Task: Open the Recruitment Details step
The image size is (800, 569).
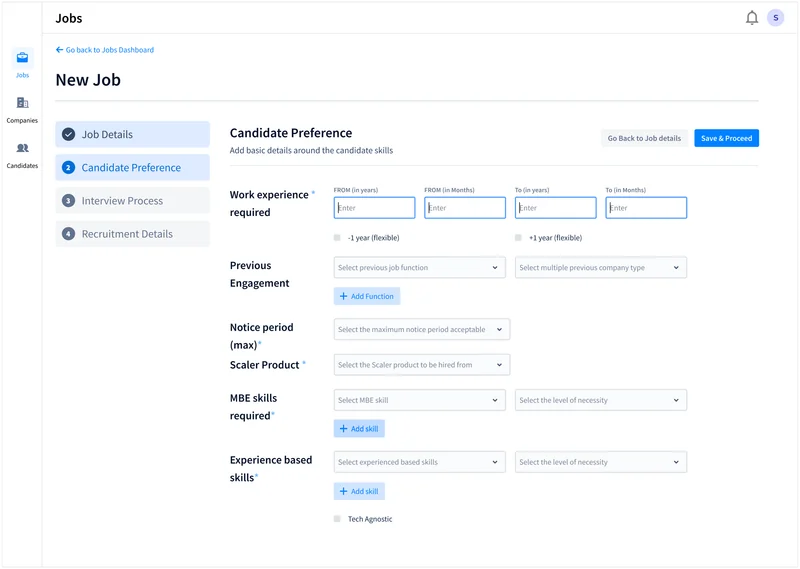Action: 132,234
